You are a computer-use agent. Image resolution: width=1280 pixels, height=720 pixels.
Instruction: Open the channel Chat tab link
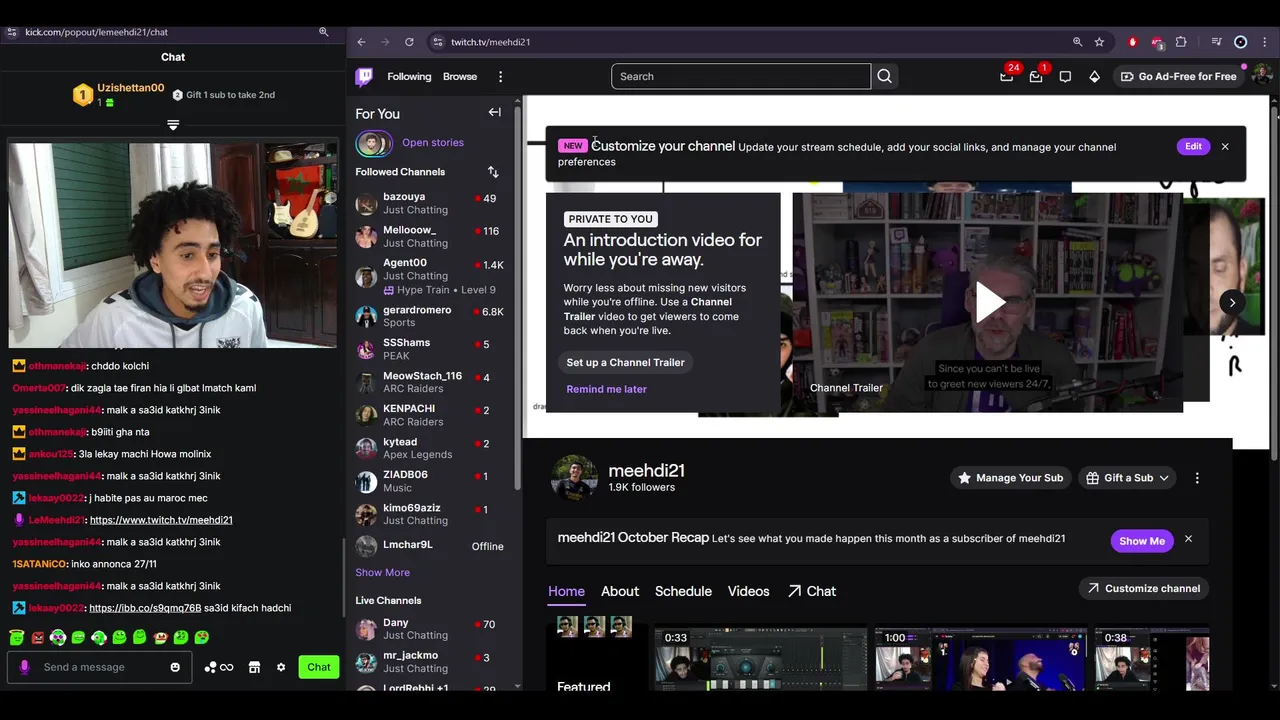click(811, 591)
